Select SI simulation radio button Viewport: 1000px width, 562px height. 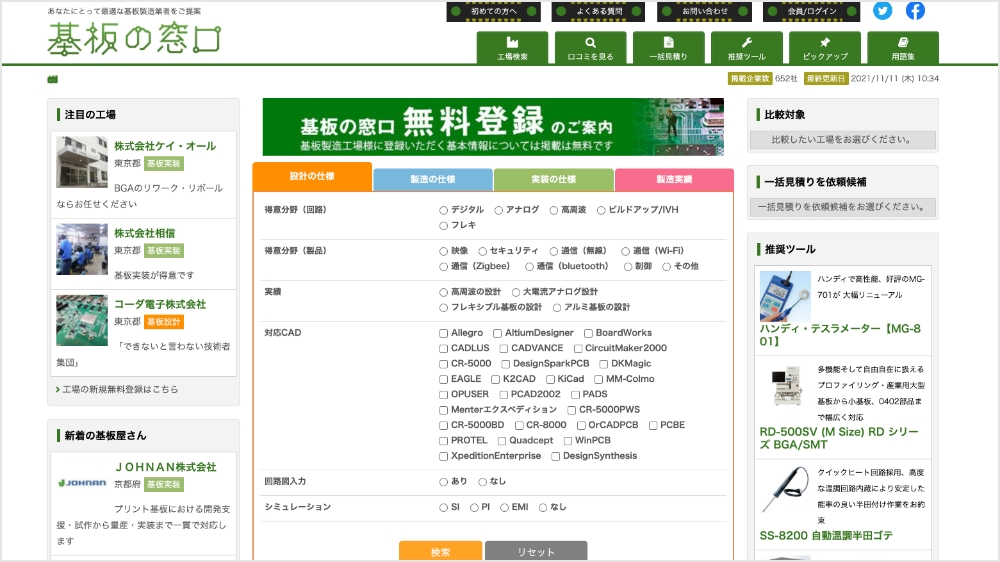[x=443, y=507]
